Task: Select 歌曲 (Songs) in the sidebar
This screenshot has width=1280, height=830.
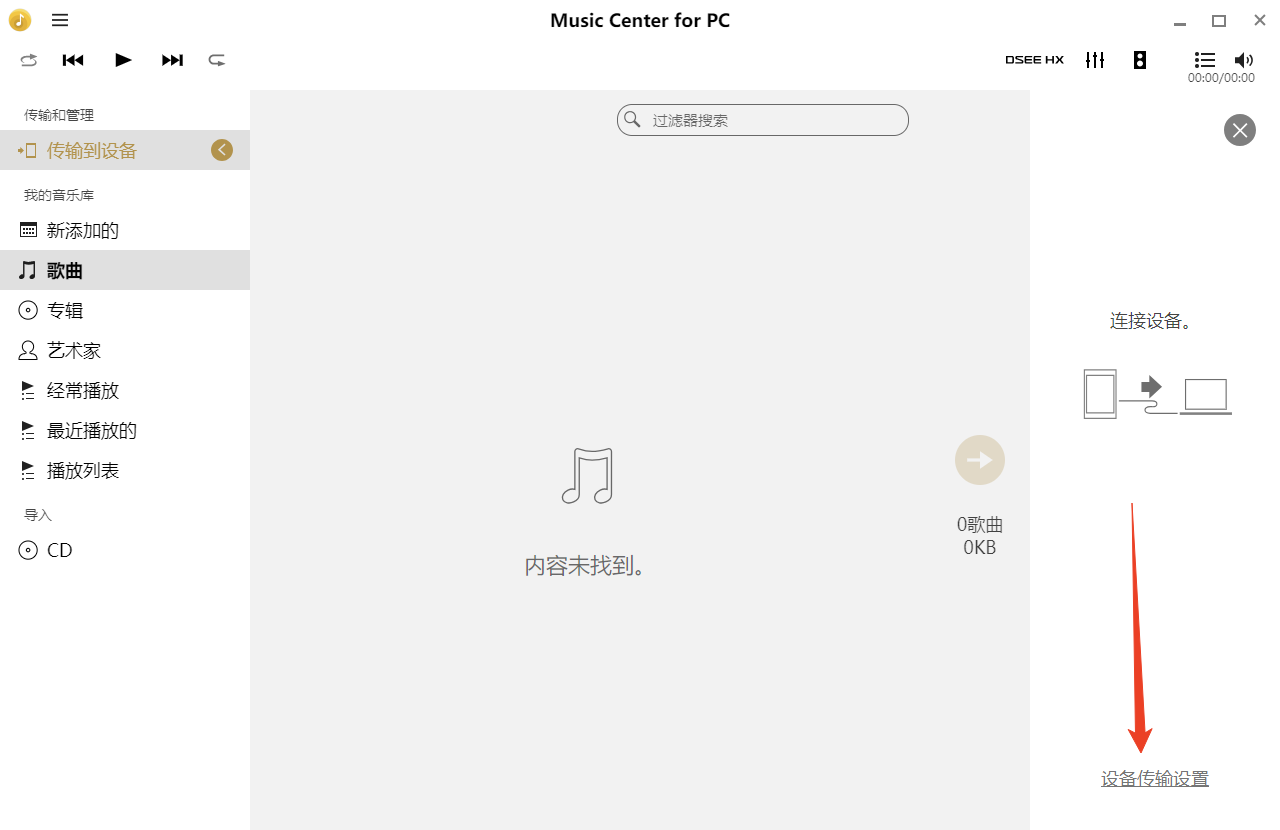Action: 65,270
